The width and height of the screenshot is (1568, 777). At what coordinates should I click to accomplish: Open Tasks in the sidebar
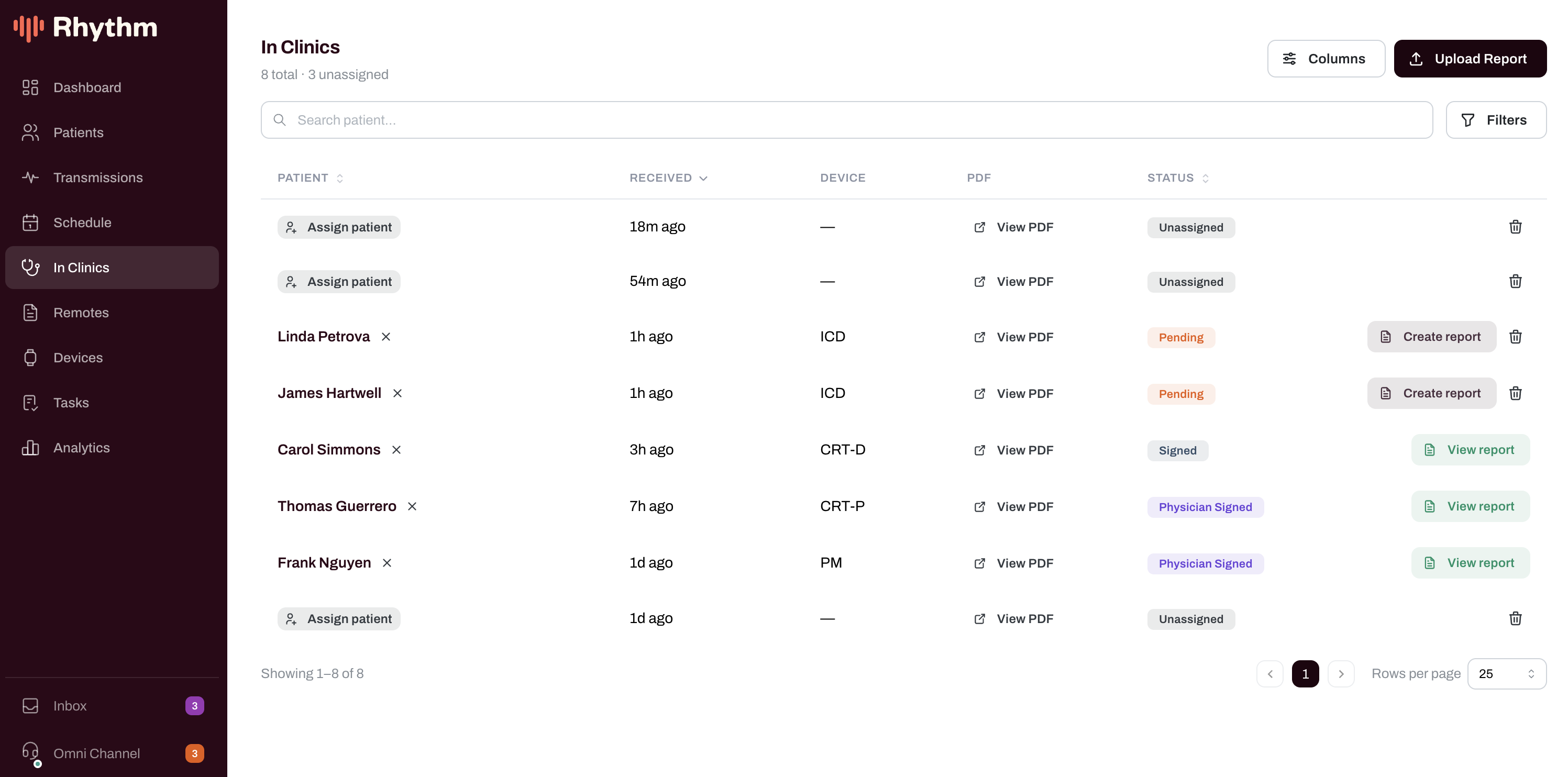click(x=112, y=403)
